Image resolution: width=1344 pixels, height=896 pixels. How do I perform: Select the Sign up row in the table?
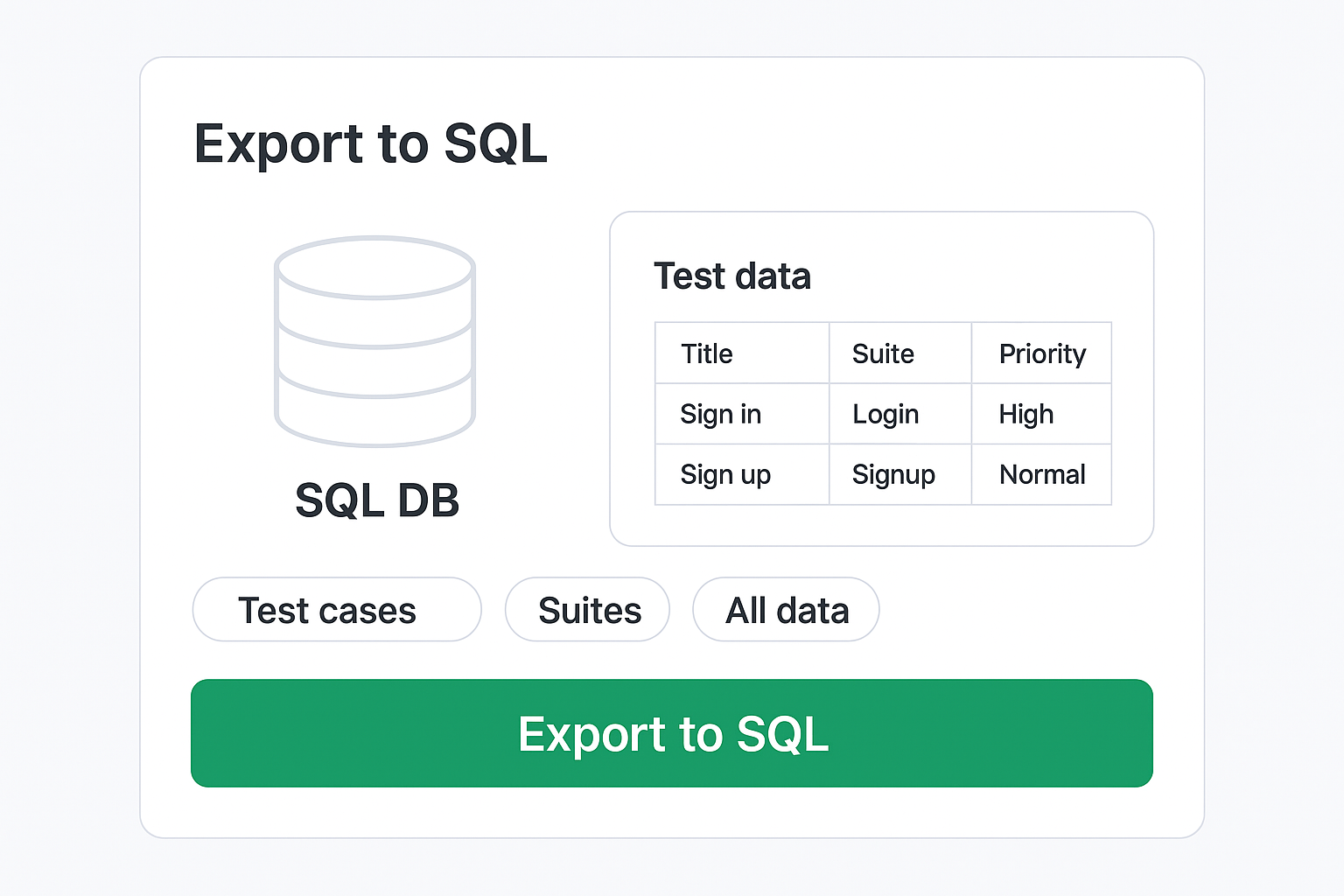coord(882,474)
